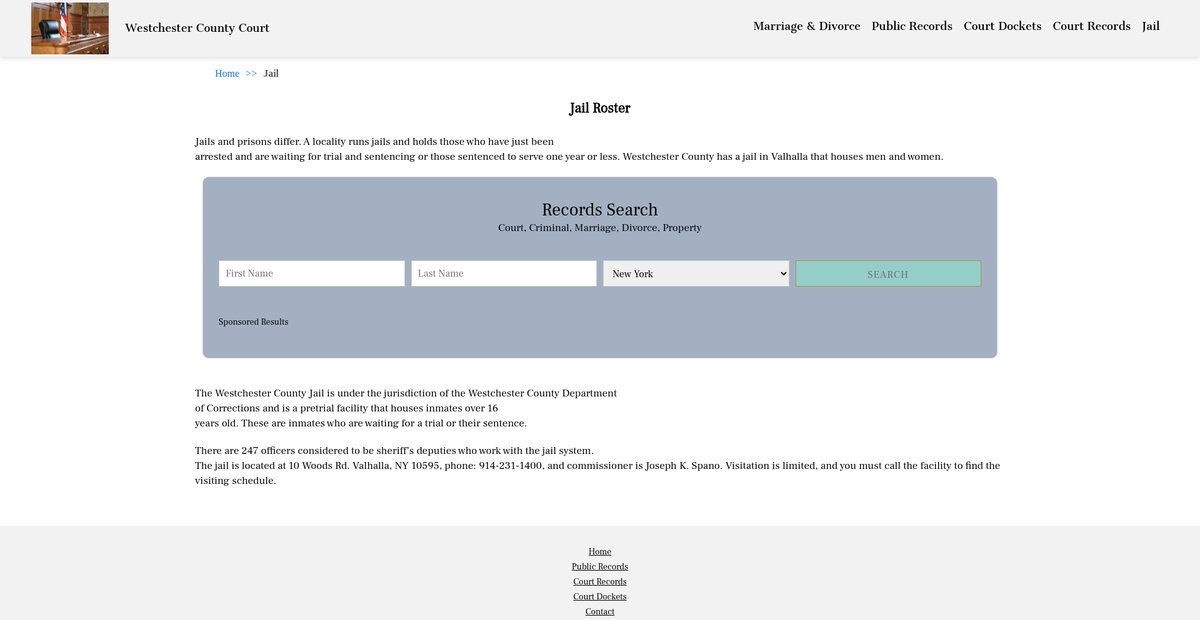Click into the Last Name field

click(503, 274)
